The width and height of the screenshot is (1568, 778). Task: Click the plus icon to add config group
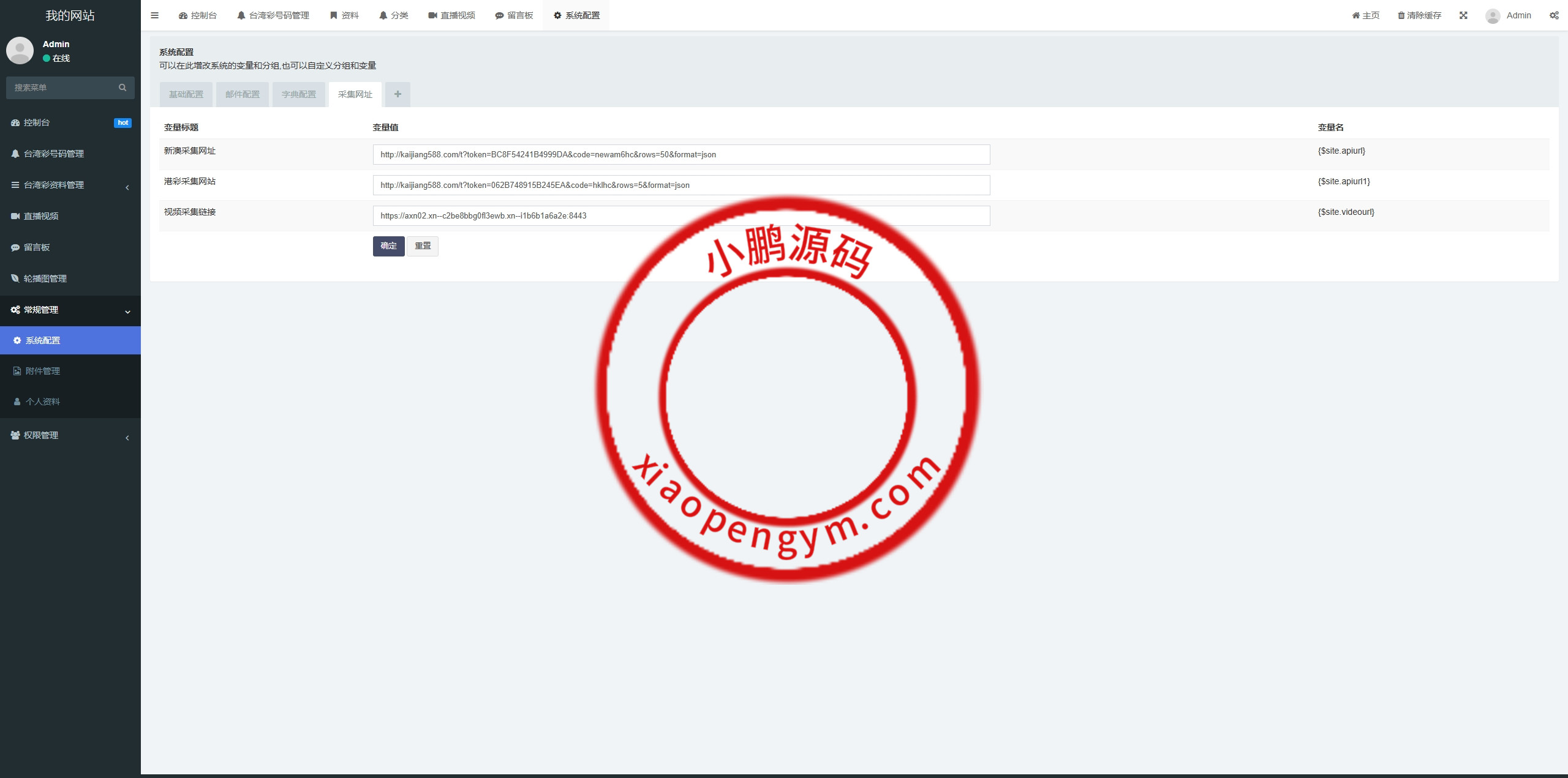398,94
